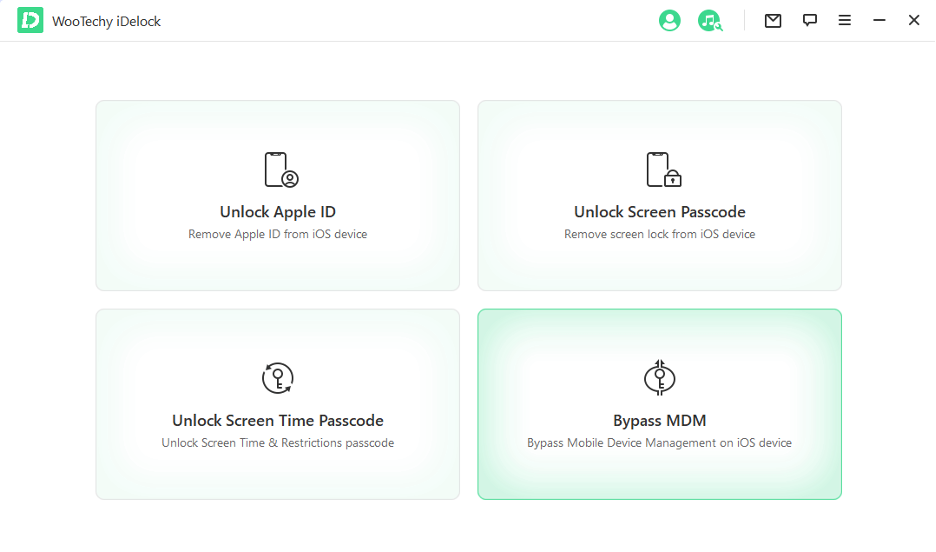This screenshot has height=552, width=936.
Task: Open the feedback chat bubble icon
Action: tap(810, 20)
